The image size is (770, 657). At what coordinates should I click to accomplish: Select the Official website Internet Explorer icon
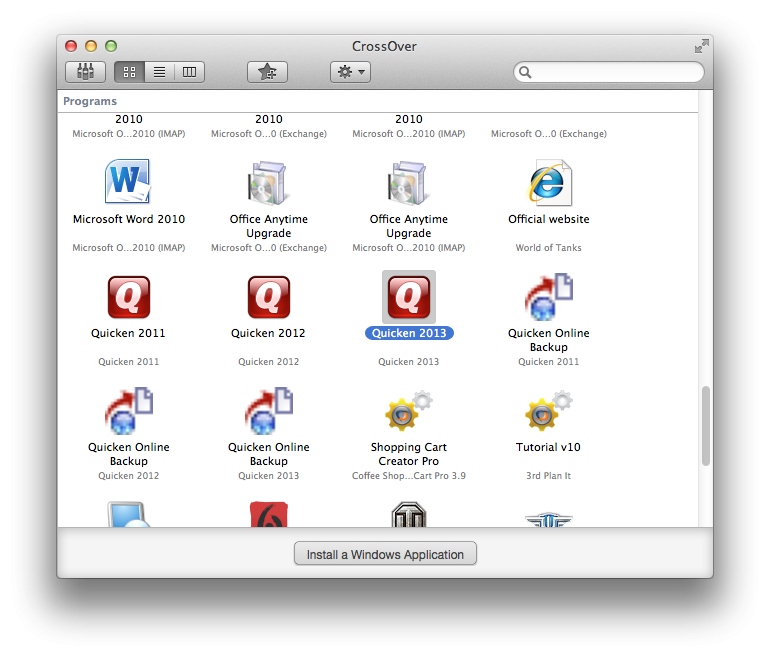click(550, 182)
